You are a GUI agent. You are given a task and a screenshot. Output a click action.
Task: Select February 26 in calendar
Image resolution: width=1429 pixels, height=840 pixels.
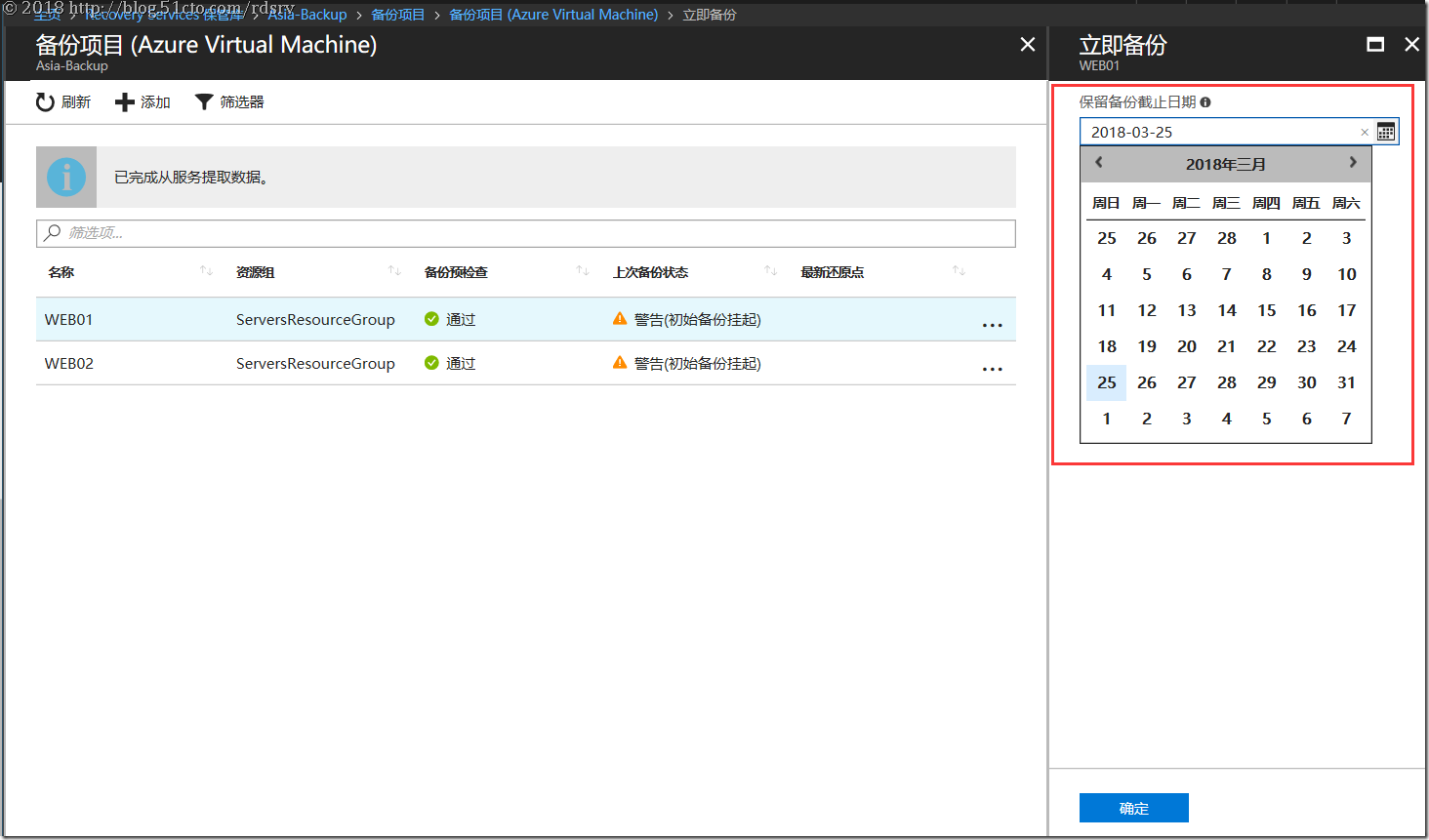tap(1147, 238)
